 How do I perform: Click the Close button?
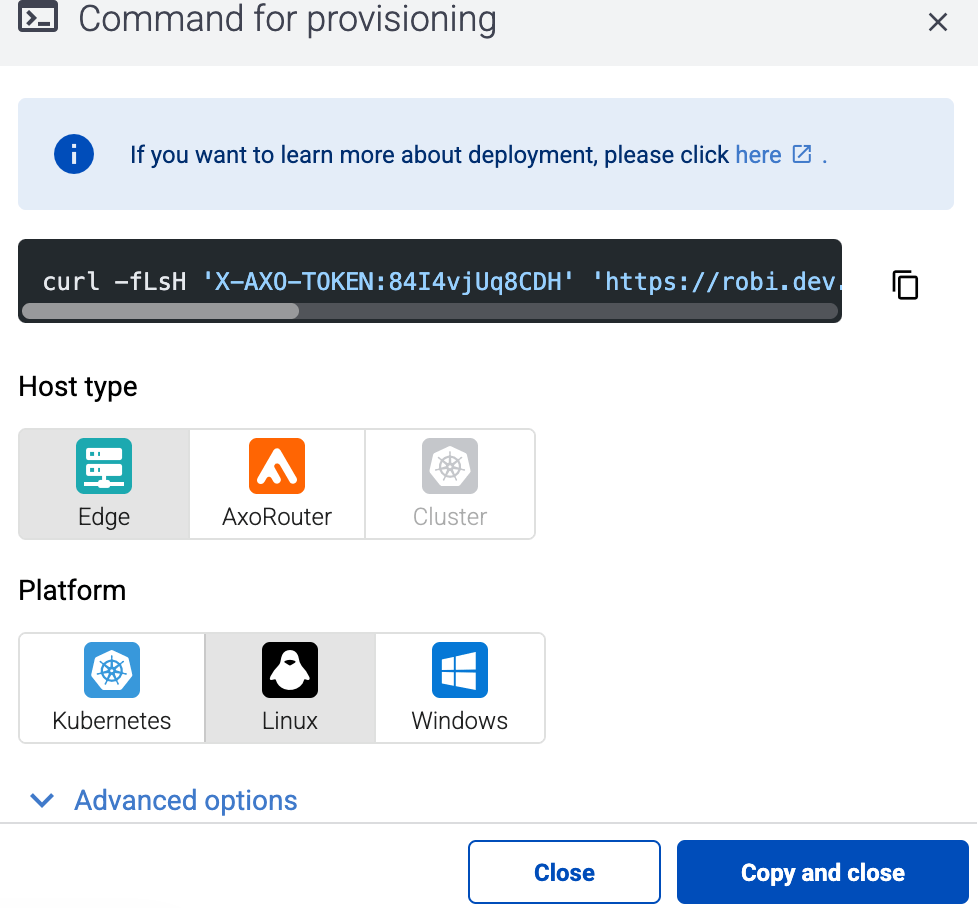click(x=564, y=871)
